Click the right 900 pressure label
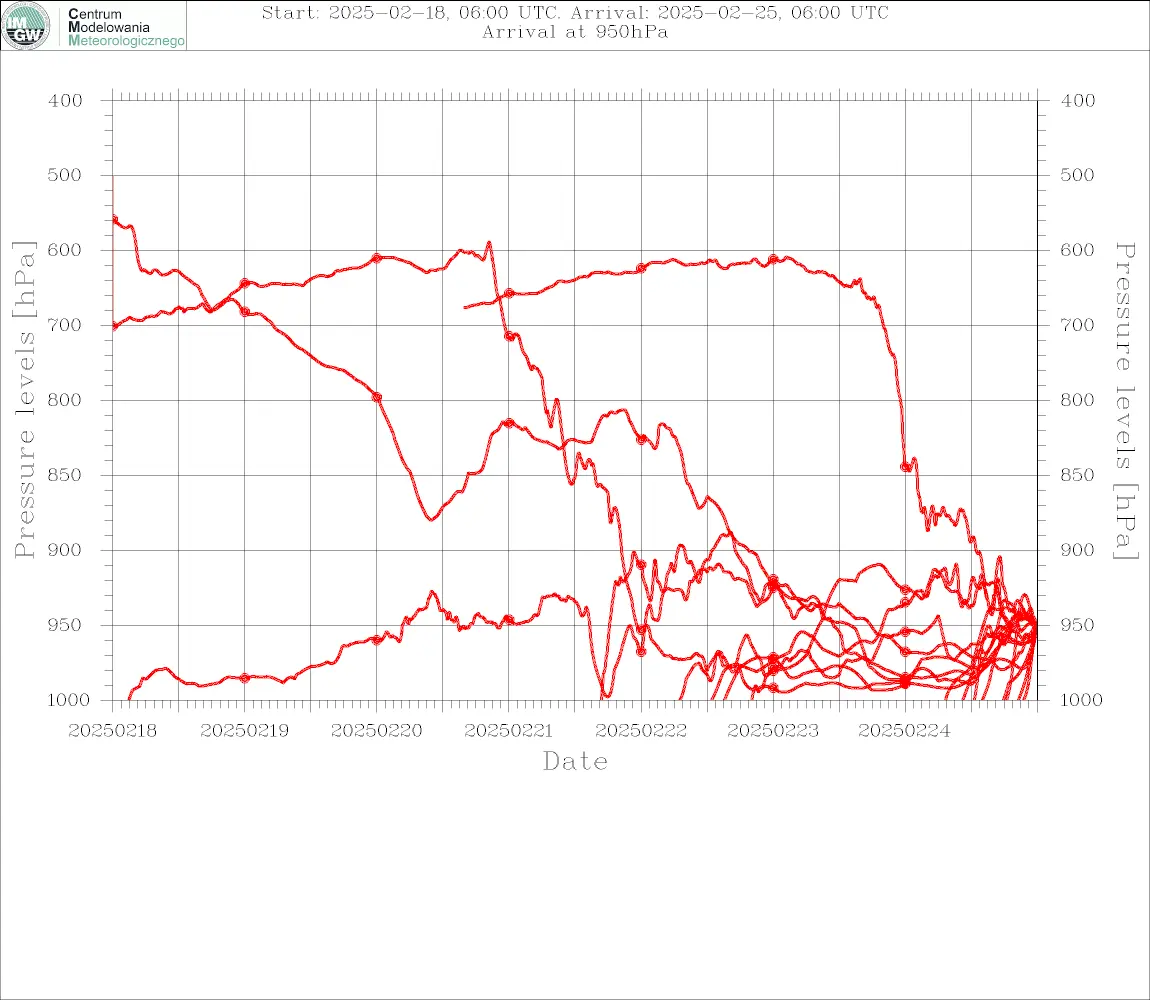 pos(1077,550)
